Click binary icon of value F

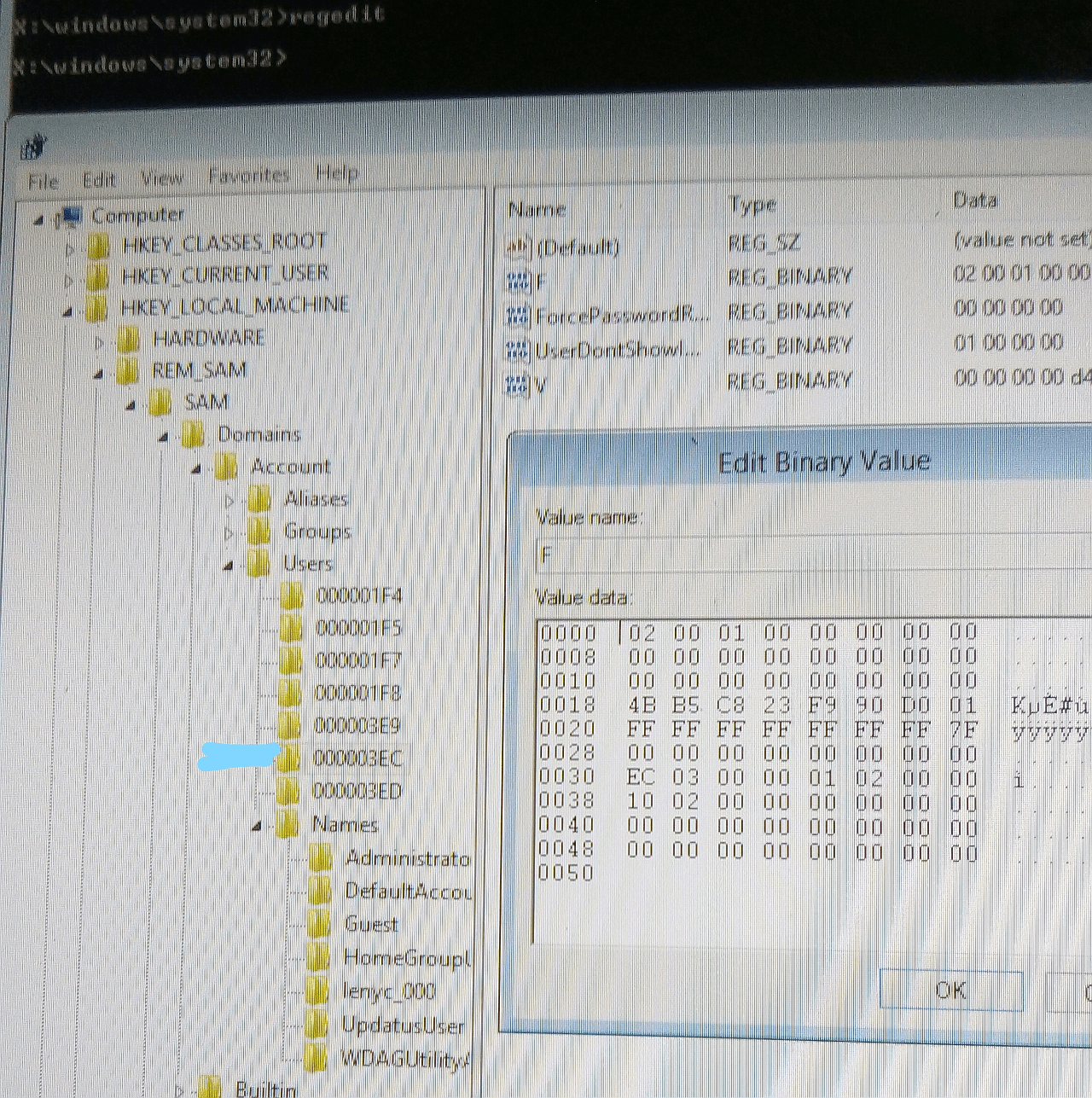pyautogui.click(x=518, y=282)
